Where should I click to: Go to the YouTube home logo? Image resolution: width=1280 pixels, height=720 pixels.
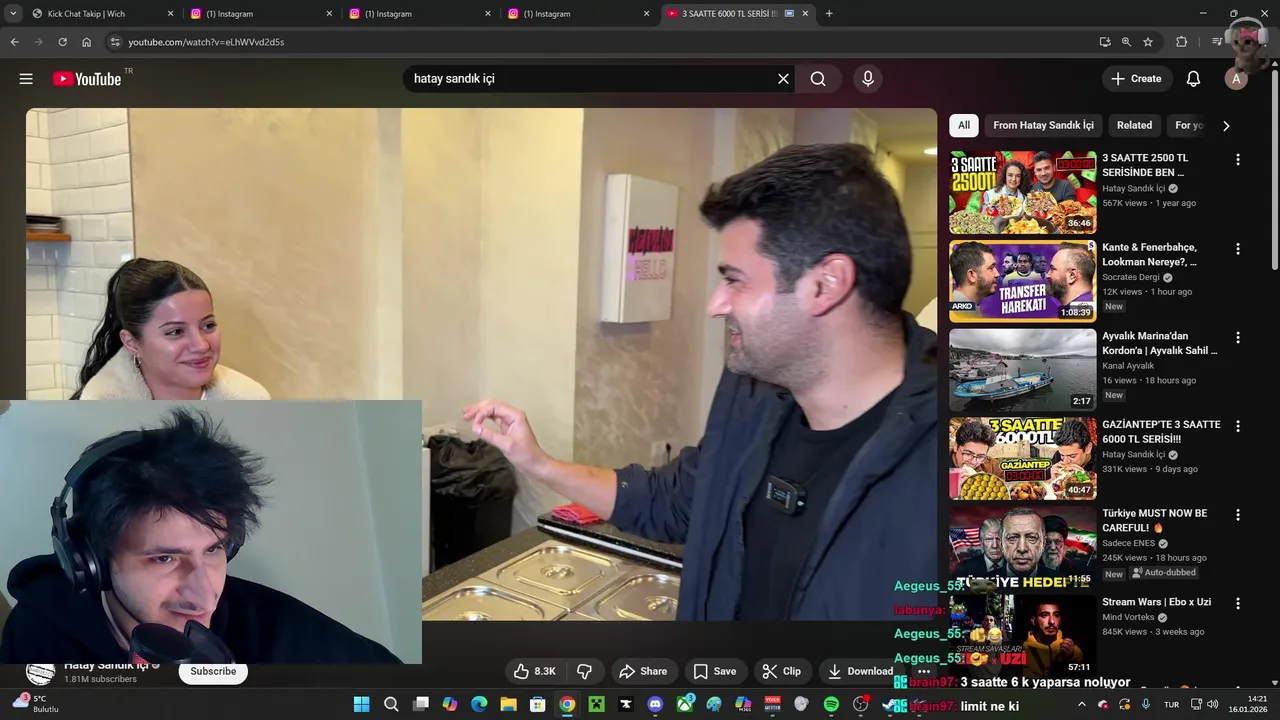pyautogui.click(x=87, y=79)
